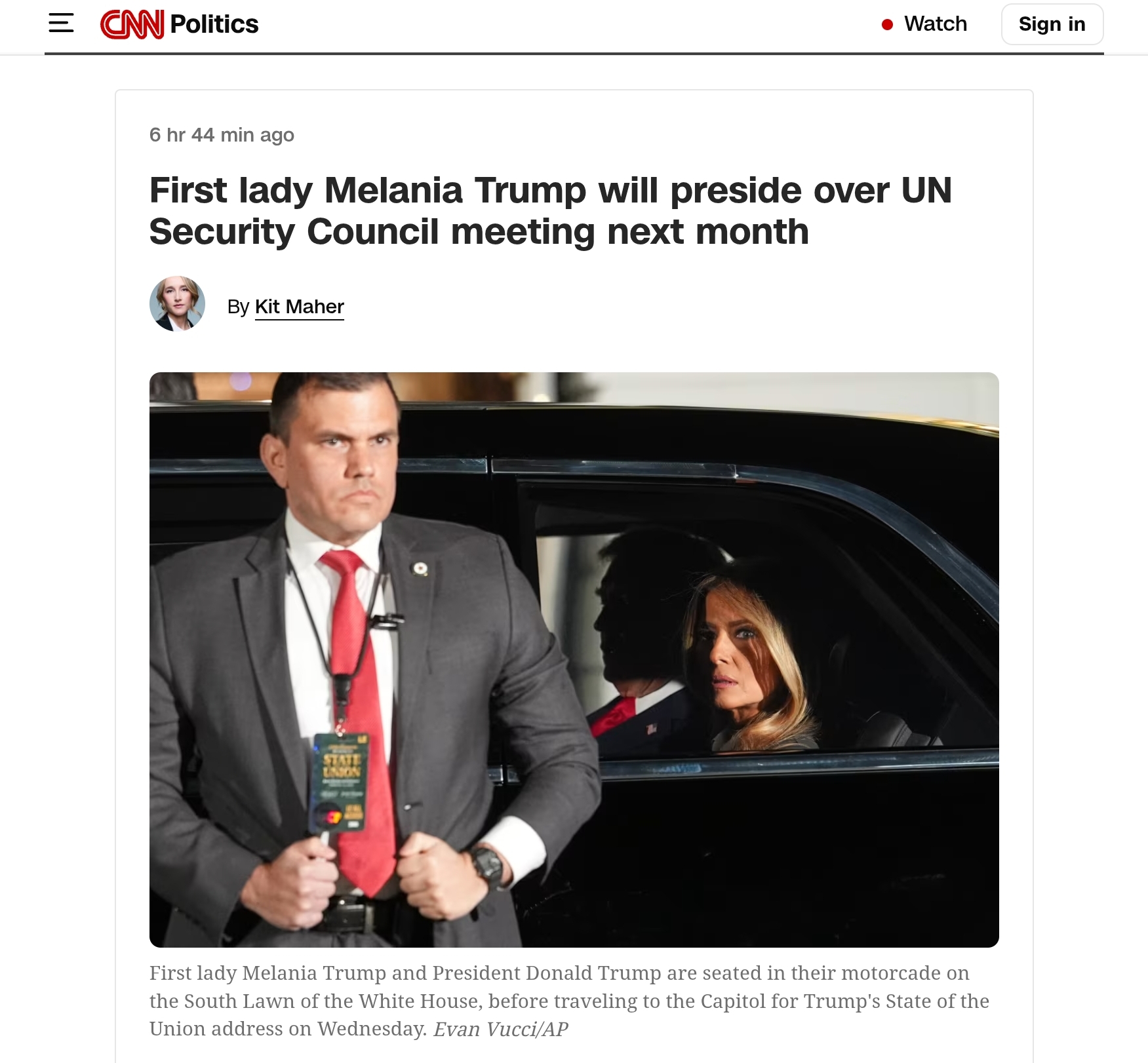Click the State of the Union badge in photo

click(x=340, y=782)
